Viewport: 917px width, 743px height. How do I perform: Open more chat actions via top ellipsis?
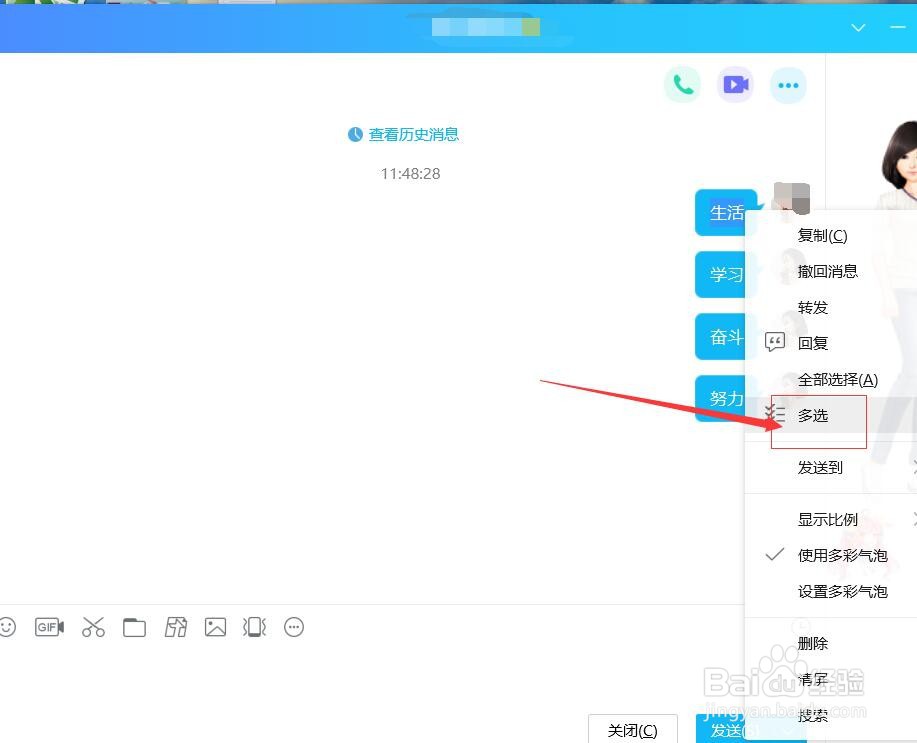click(788, 85)
